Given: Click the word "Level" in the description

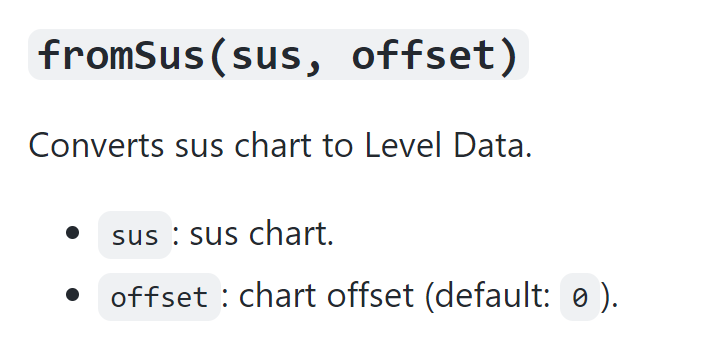Looking at the screenshot, I should (403, 145).
